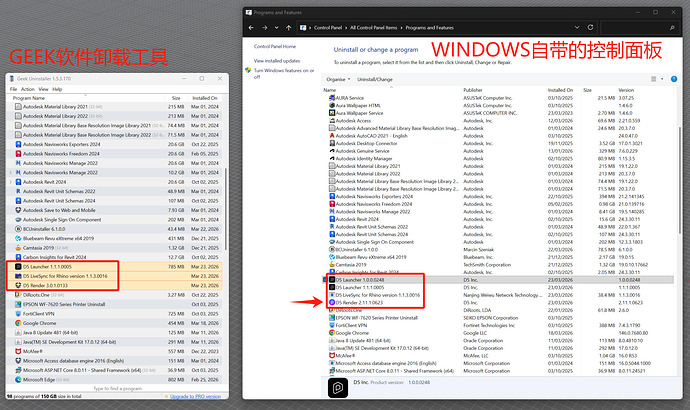Open the view options dropdown arrow in Programs and Features
690x410 pixels.
click(x=662, y=79)
